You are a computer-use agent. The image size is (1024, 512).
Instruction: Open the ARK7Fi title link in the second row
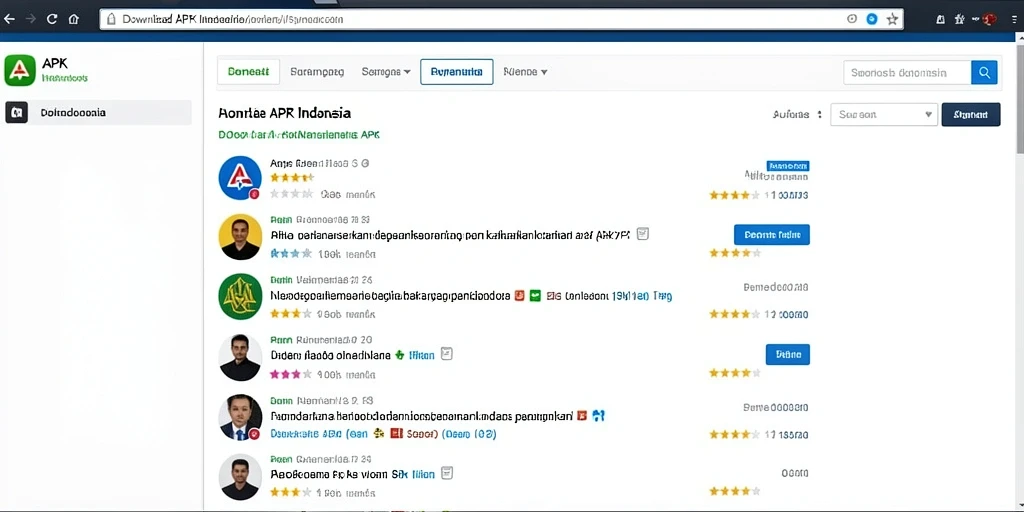pyautogui.click(x=450, y=234)
